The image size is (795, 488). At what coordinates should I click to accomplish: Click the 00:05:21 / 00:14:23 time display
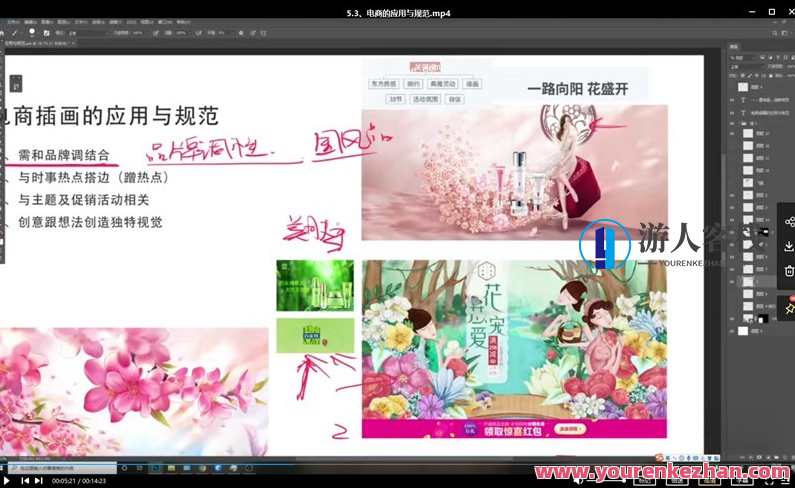click(79, 481)
